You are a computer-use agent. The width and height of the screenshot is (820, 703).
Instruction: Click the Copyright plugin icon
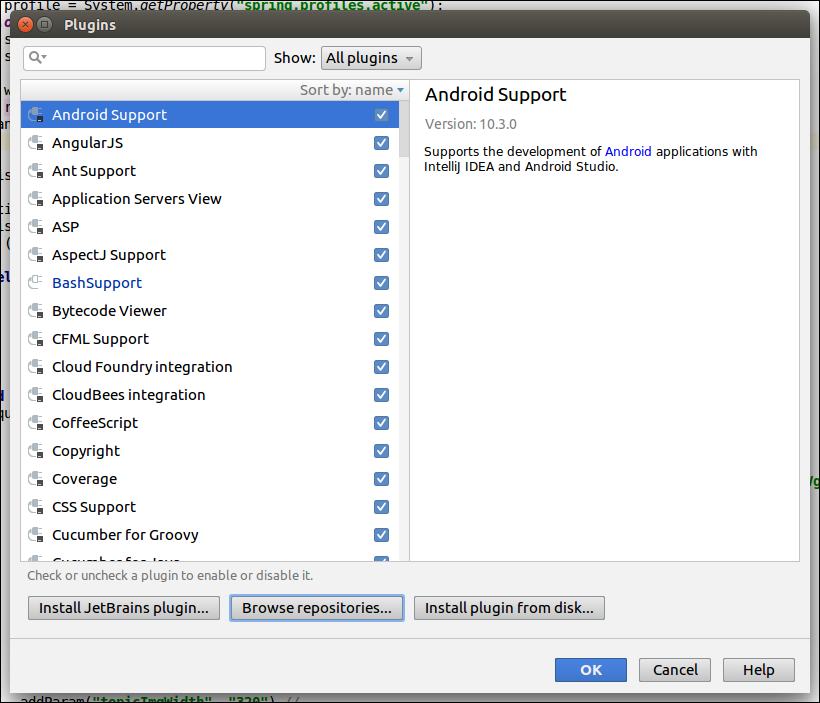pos(36,450)
